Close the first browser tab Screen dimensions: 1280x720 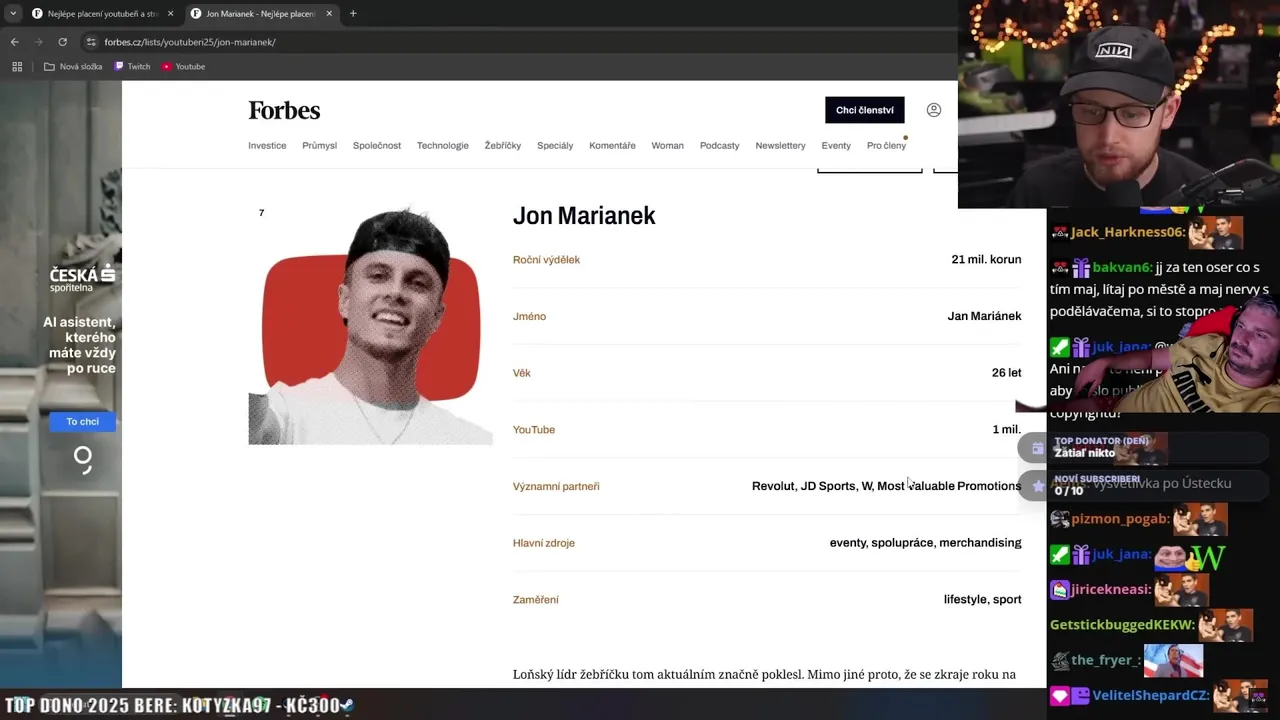(170, 14)
